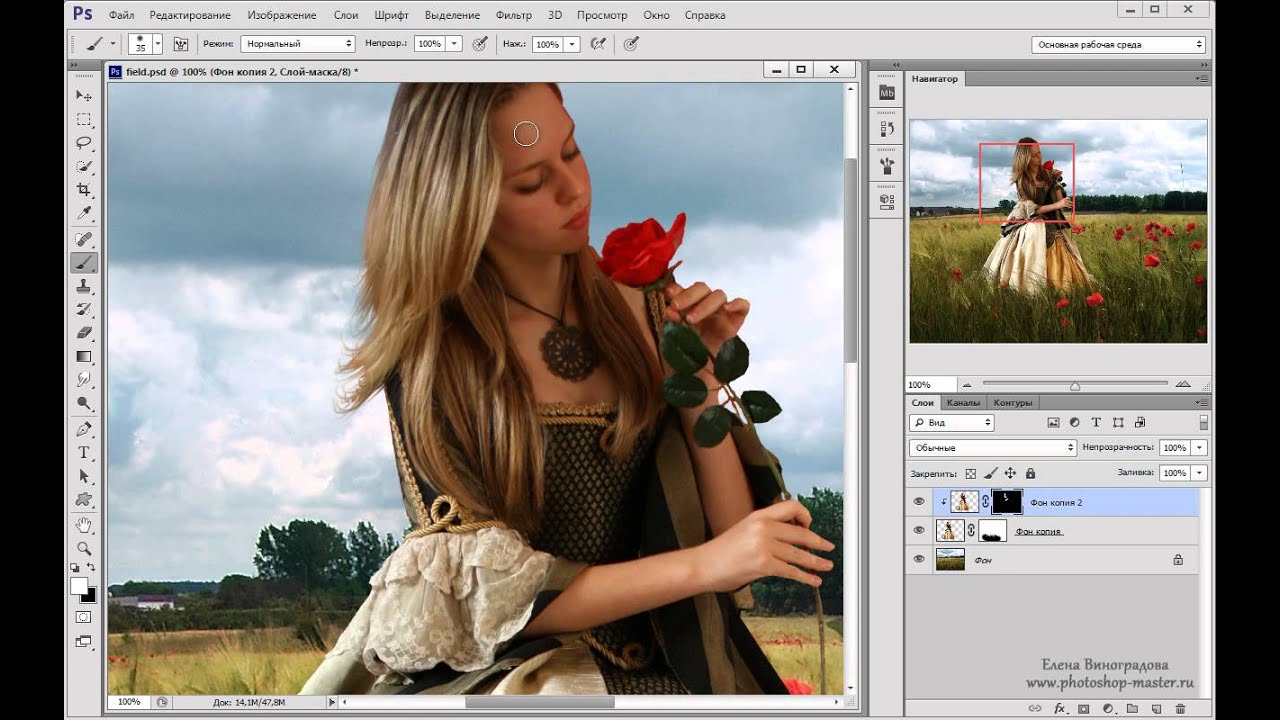Select the Move tool

[84, 95]
